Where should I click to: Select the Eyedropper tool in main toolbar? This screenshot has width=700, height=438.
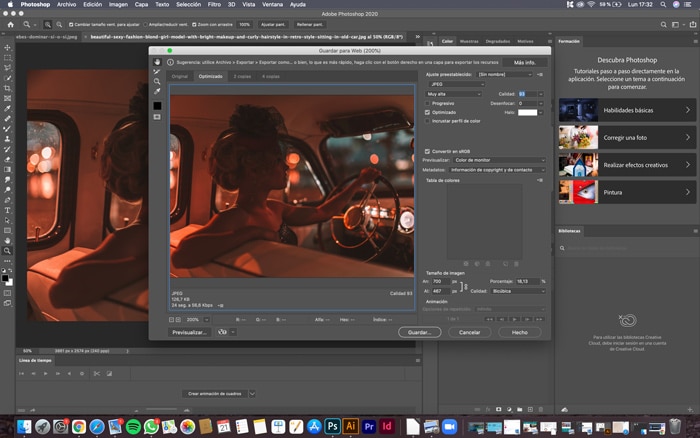click(7, 108)
